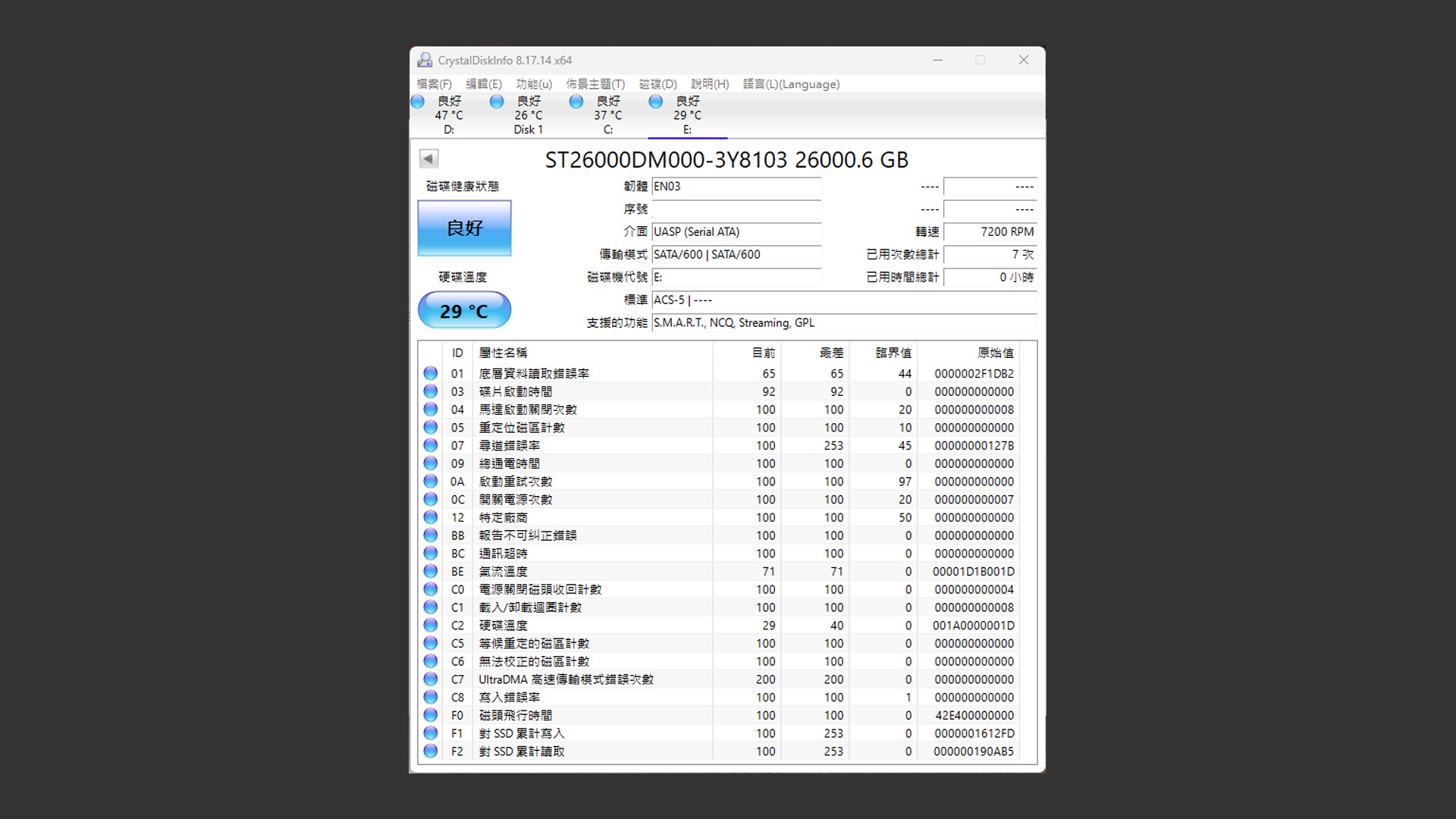Select the C5 等候重定的磁區計數 row

534,643
